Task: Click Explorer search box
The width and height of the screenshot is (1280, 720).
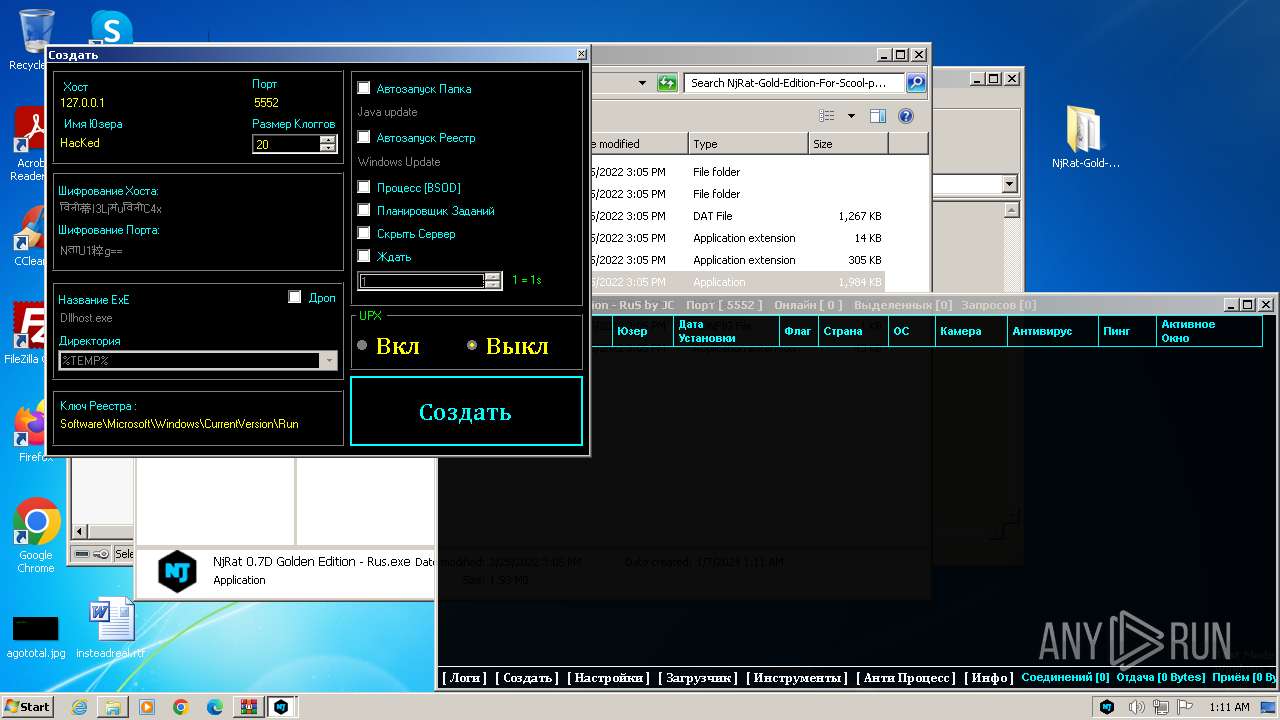Action: click(x=795, y=83)
